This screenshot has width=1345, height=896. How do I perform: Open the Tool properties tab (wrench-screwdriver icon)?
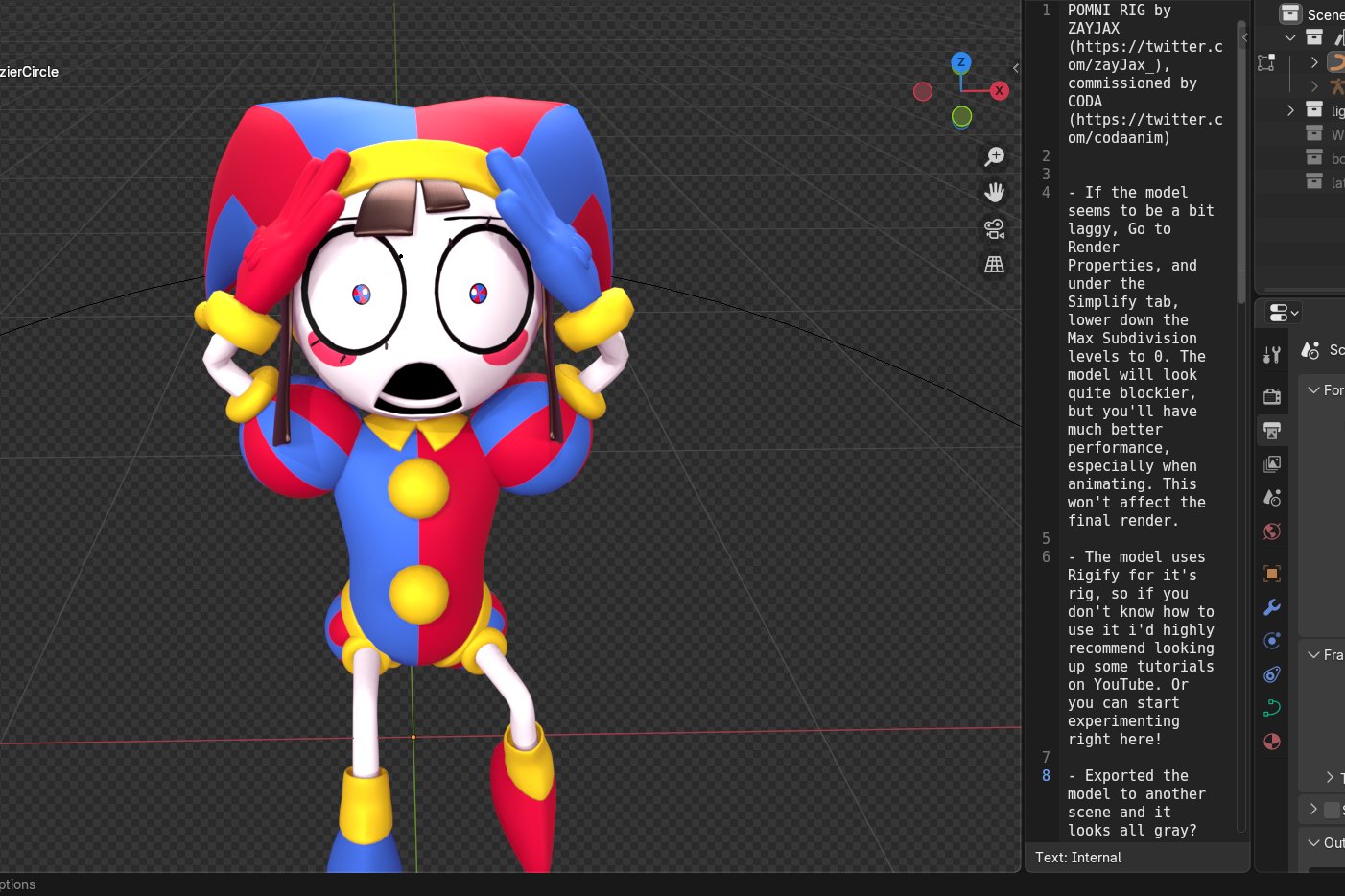click(x=1272, y=355)
